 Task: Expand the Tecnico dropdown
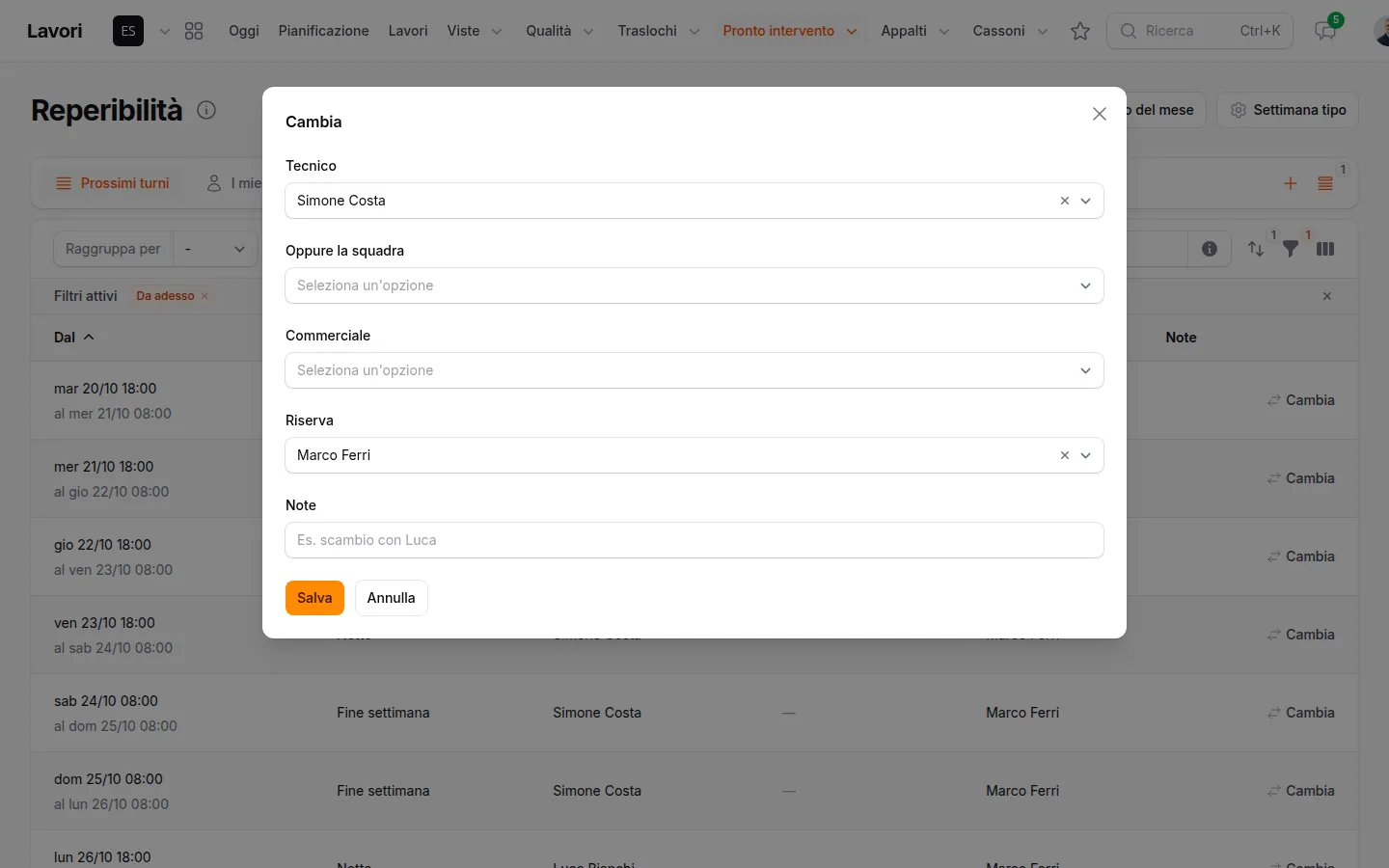tap(1086, 201)
